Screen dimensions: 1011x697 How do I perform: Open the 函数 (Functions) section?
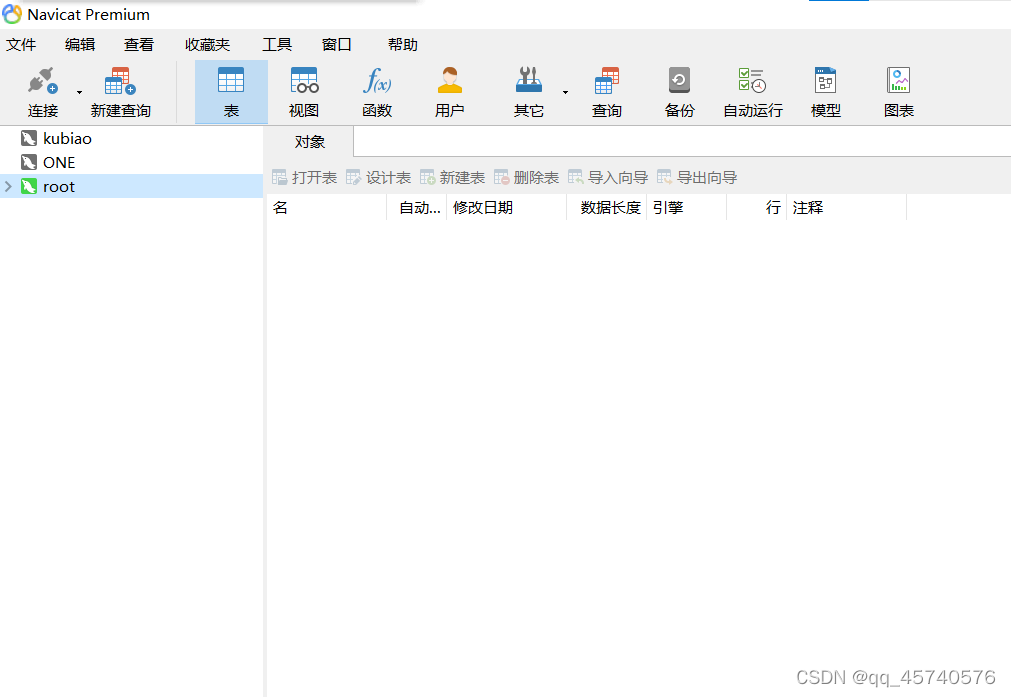point(377,90)
